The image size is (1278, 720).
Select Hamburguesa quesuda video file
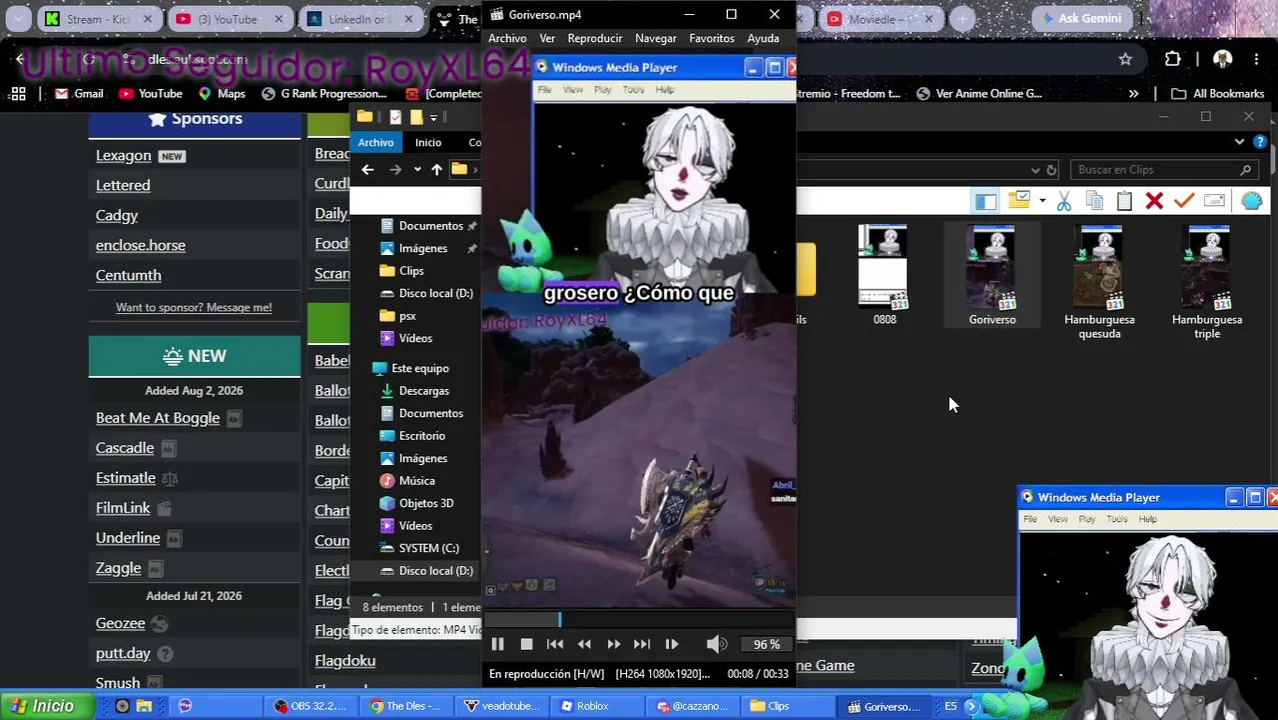tap(1099, 283)
